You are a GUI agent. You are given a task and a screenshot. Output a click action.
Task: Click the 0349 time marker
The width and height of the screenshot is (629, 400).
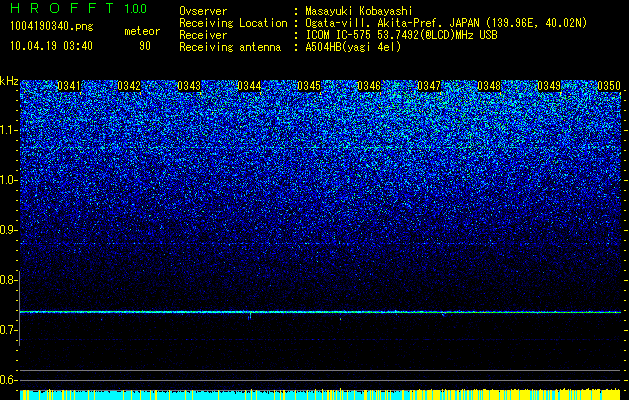pos(549,86)
